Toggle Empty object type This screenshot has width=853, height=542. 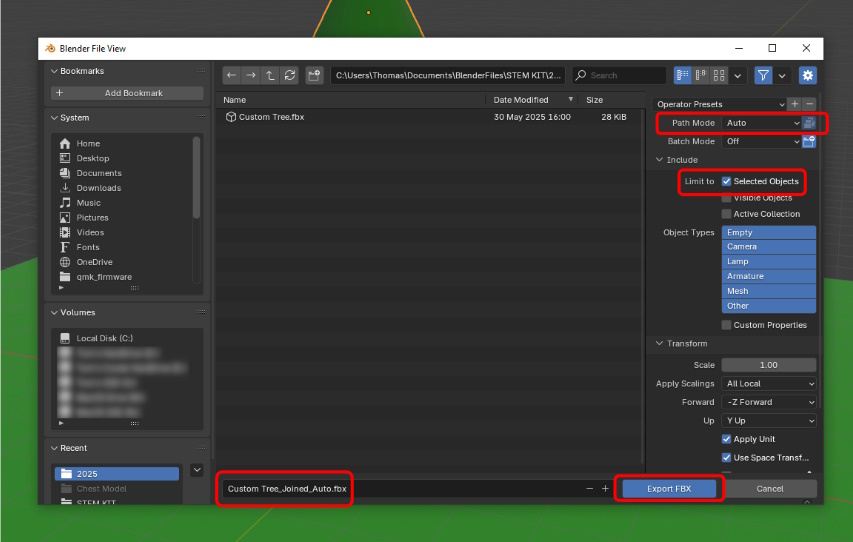click(x=769, y=232)
